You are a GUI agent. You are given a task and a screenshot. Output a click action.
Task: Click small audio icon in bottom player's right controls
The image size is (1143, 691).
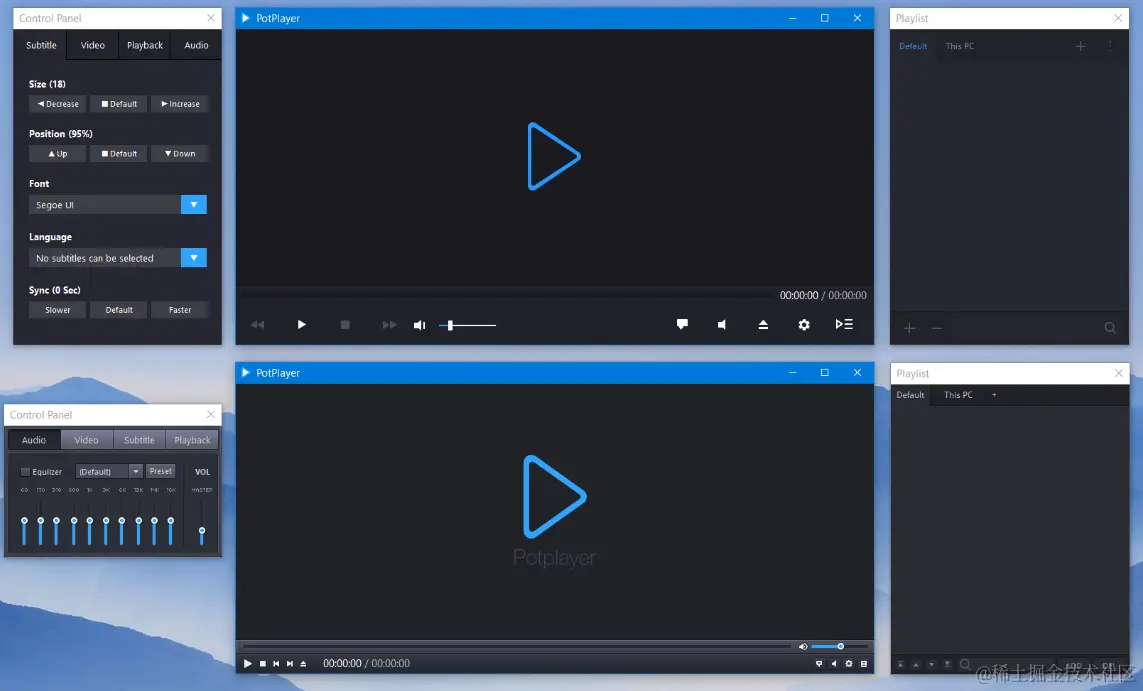point(834,663)
